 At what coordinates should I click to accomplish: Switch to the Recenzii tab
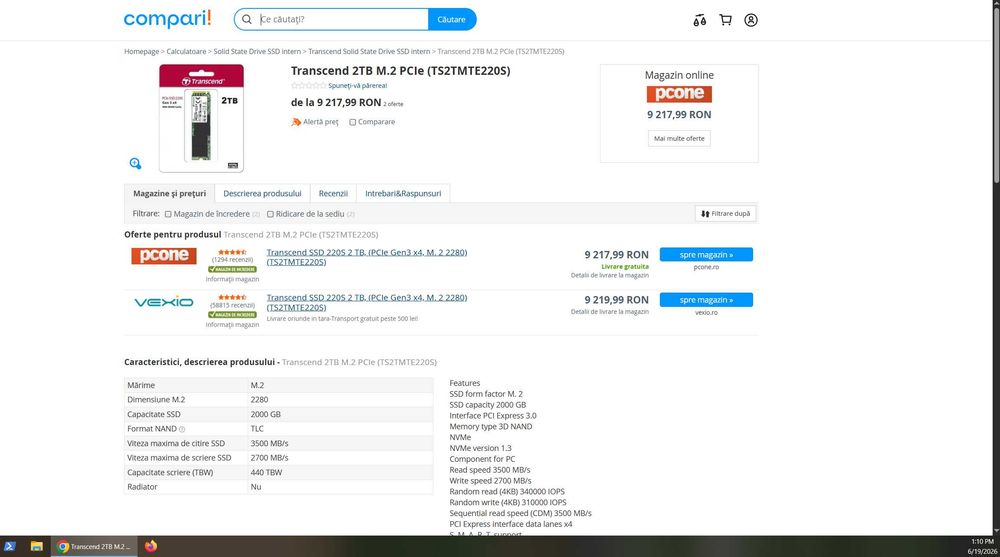pyautogui.click(x=333, y=193)
